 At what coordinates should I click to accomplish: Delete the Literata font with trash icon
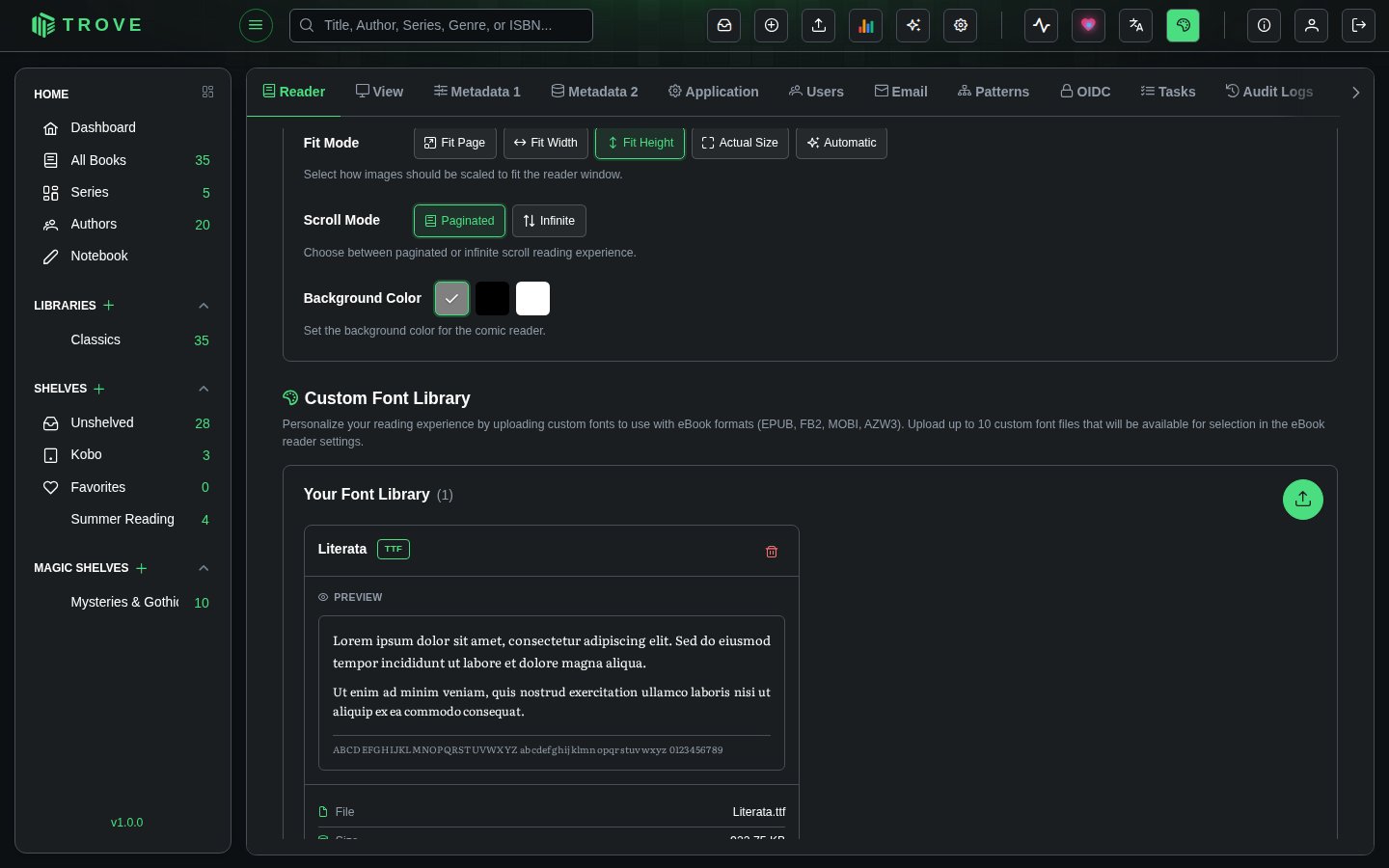(772, 552)
